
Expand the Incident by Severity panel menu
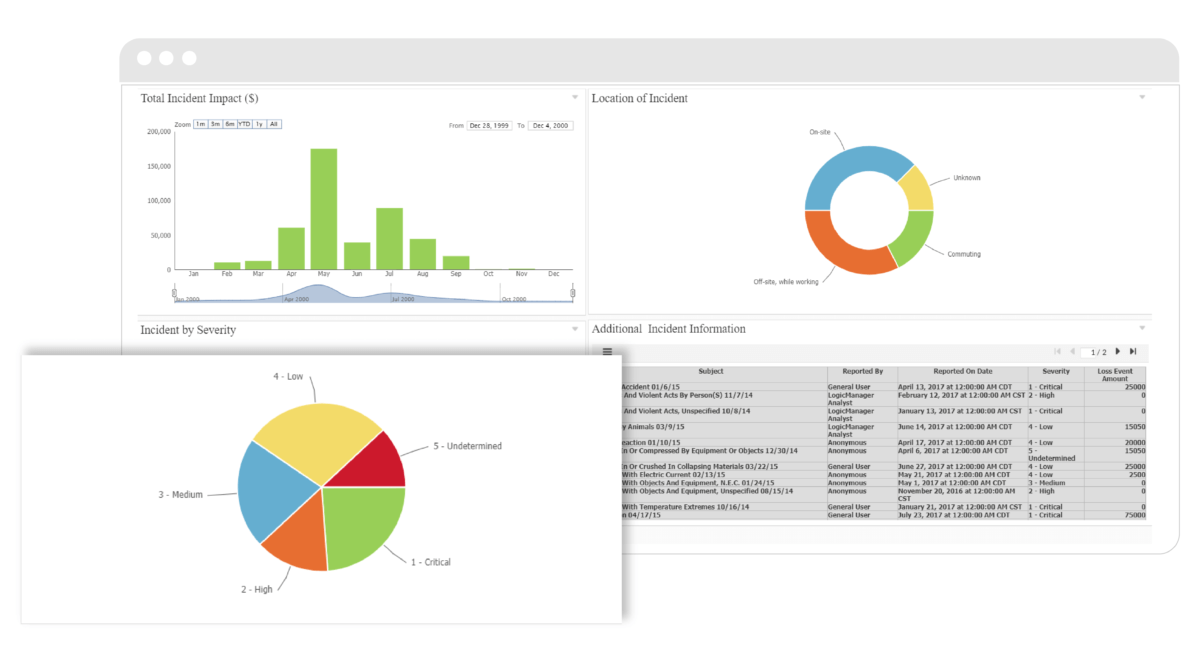(575, 329)
